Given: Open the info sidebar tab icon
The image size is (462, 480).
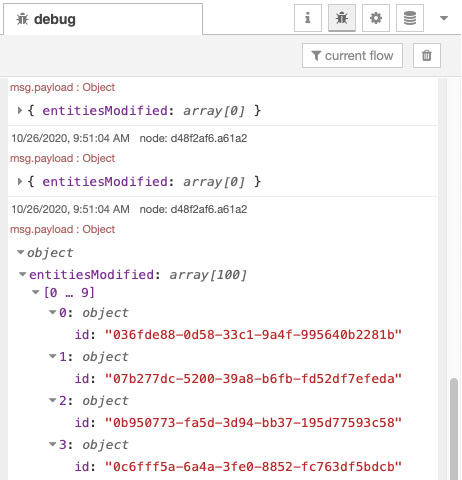Looking at the screenshot, I should coord(308,18).
